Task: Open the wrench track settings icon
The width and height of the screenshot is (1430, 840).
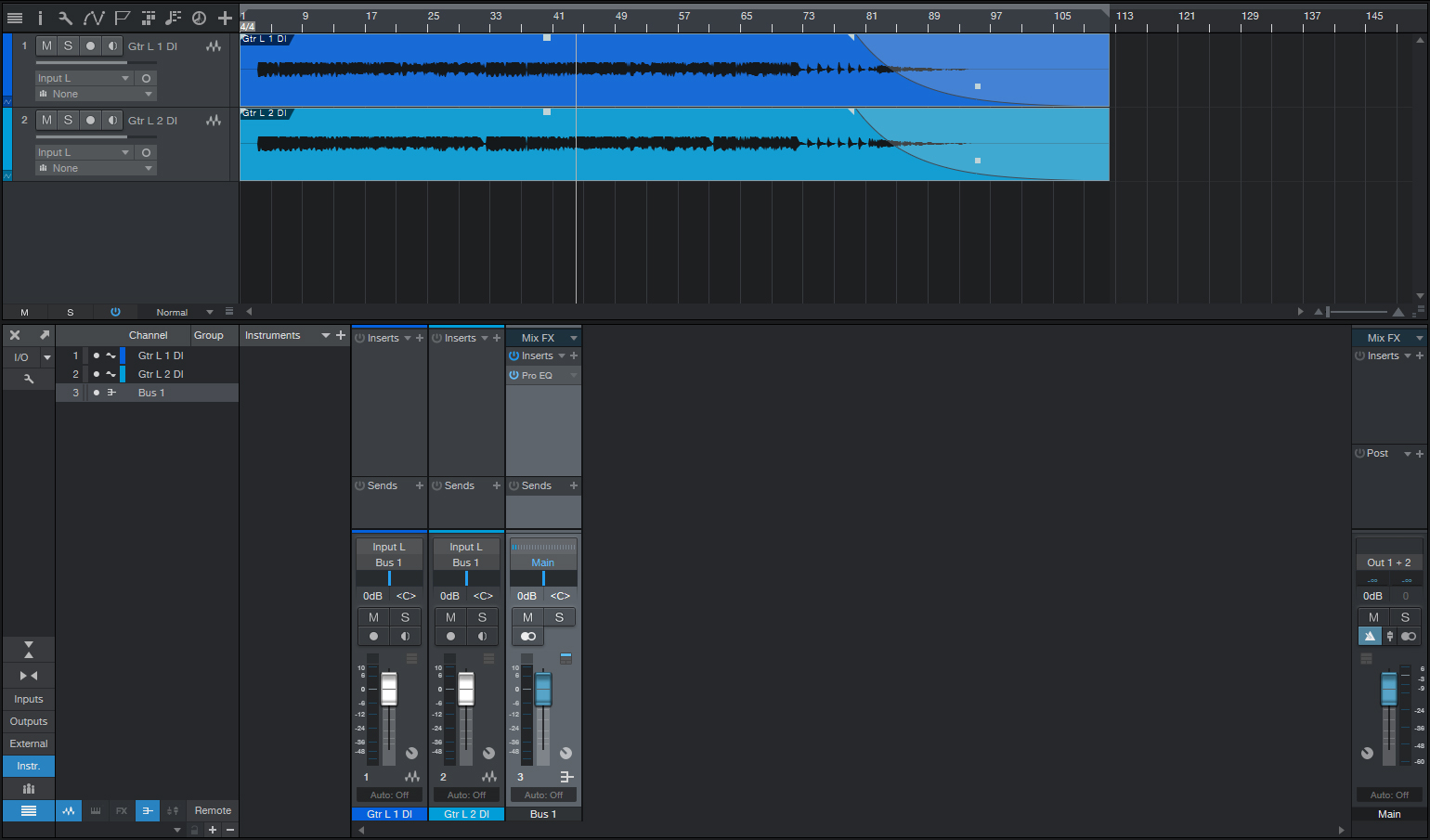Action: tap(65, 18)
